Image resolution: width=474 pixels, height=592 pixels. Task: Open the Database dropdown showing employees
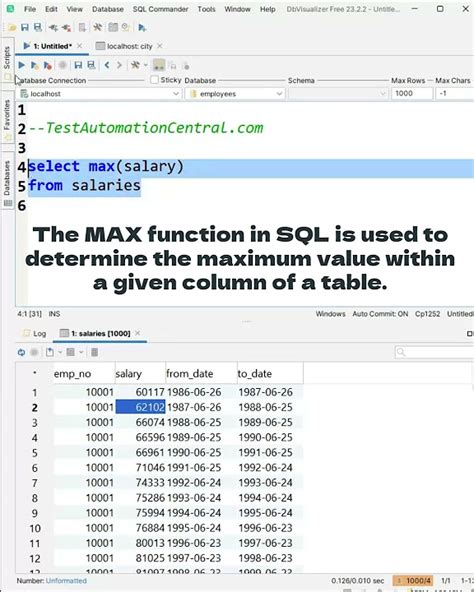[x=235, y=94]
